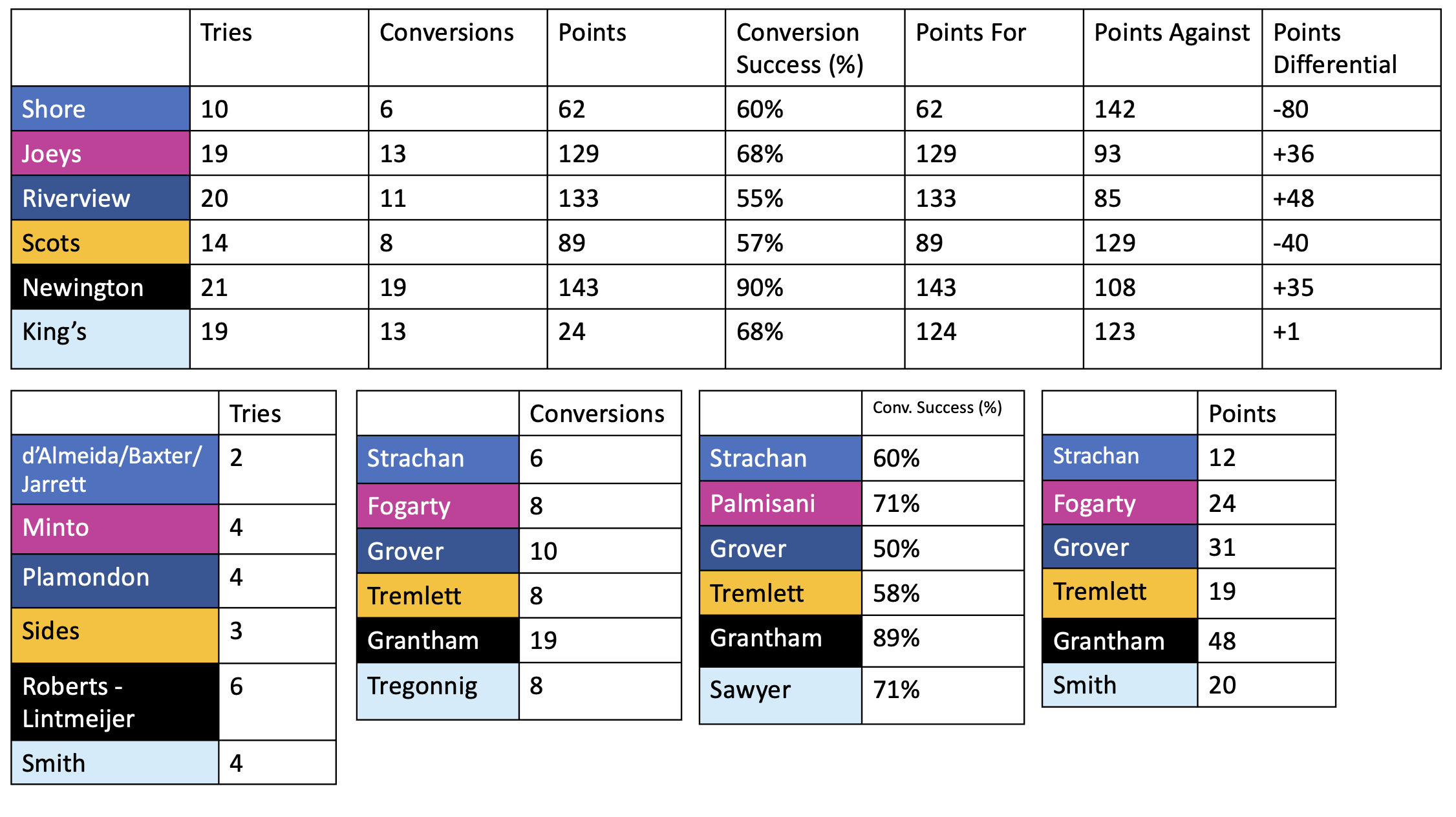The image size is (1456, 817).
Task: Select the Roberts - Lintmeijer cell
Action: [115, 702]
